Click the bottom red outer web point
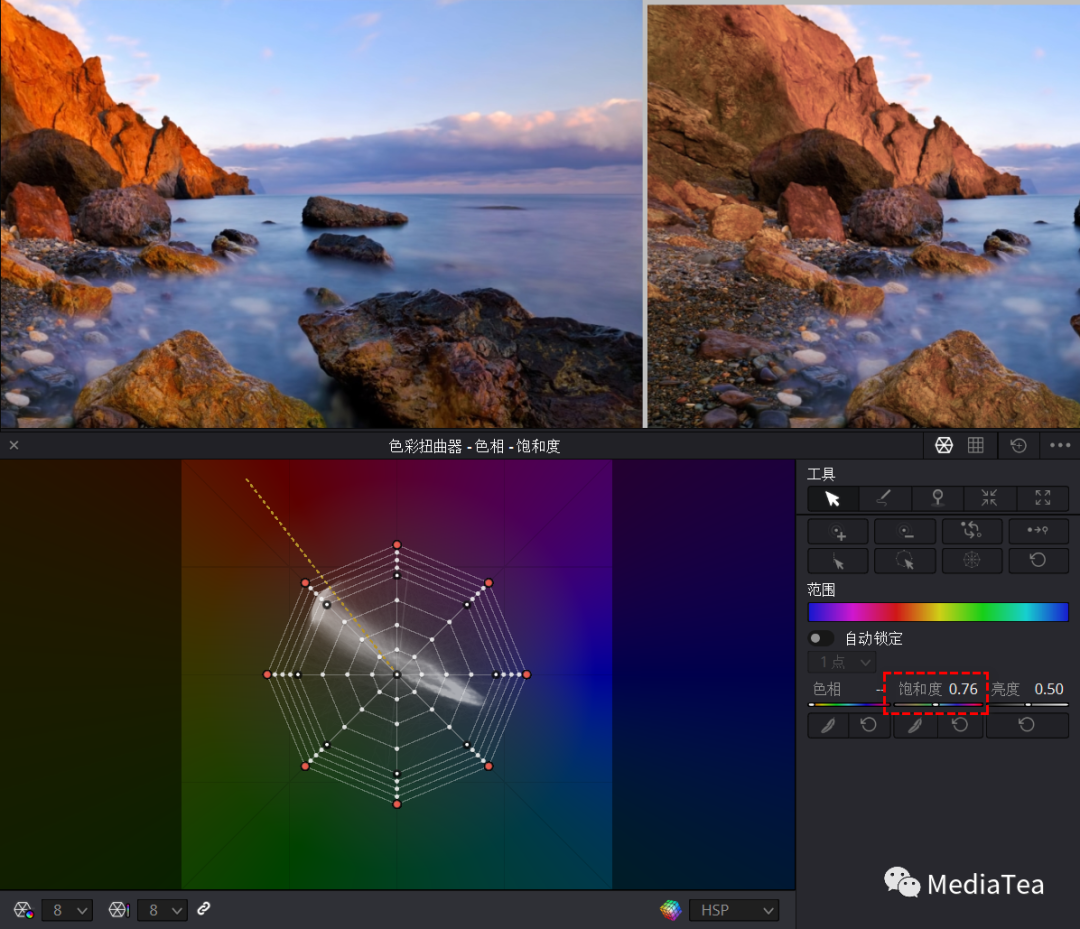The height and width of the screenshot is (929, 1080). (x=397, y=804)
